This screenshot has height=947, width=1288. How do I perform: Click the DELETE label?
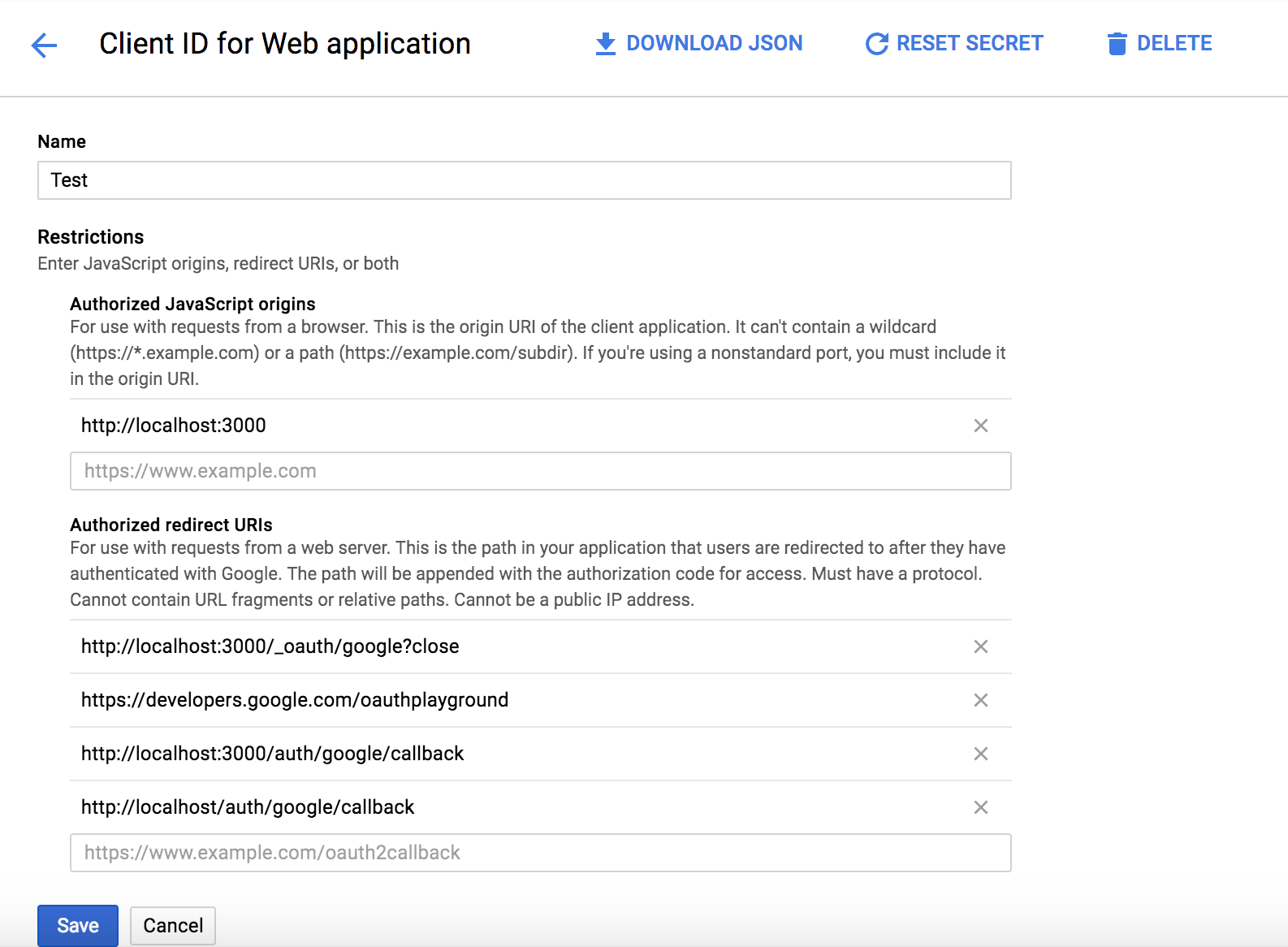pyautogui.click(x=1173, y=43)
